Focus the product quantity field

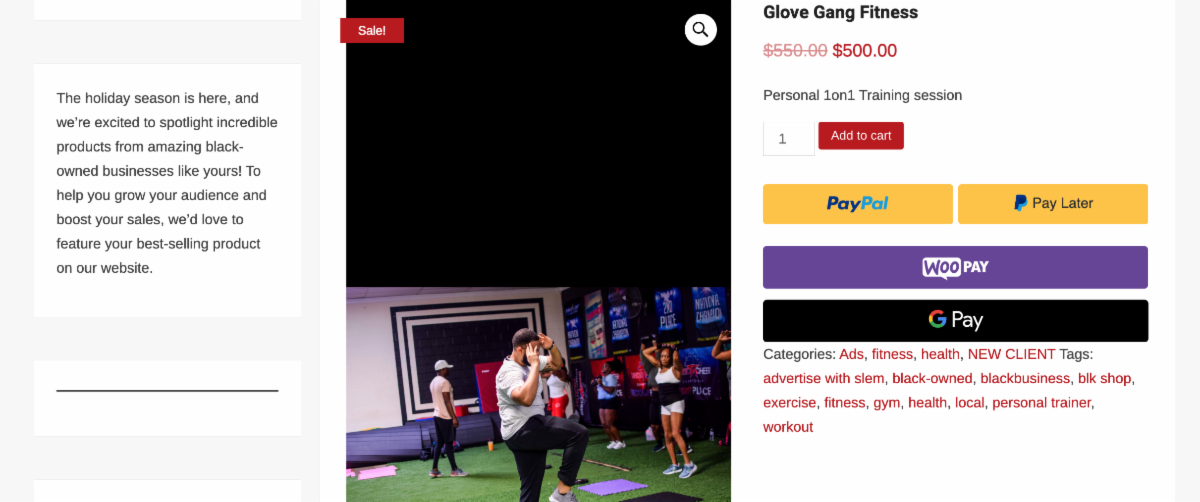(x=788, y=138)
